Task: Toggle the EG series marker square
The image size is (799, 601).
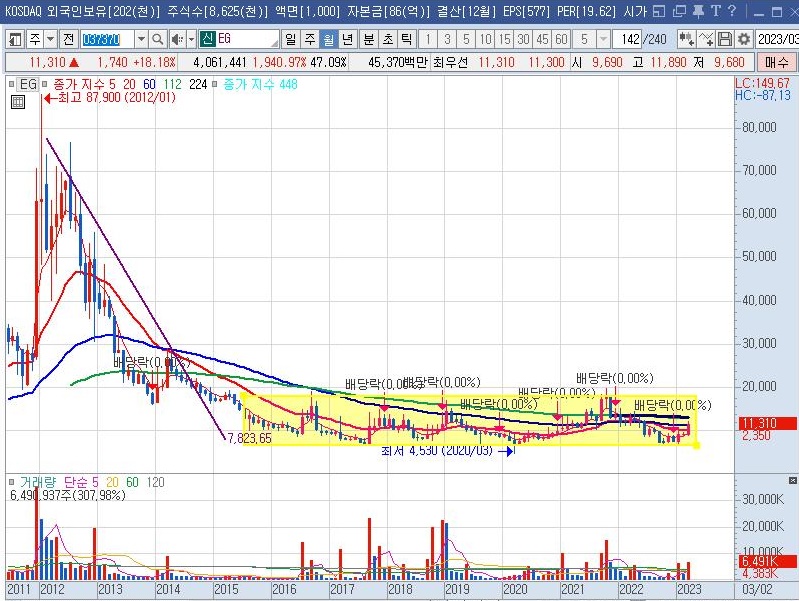Action: [x=11, y=84]
